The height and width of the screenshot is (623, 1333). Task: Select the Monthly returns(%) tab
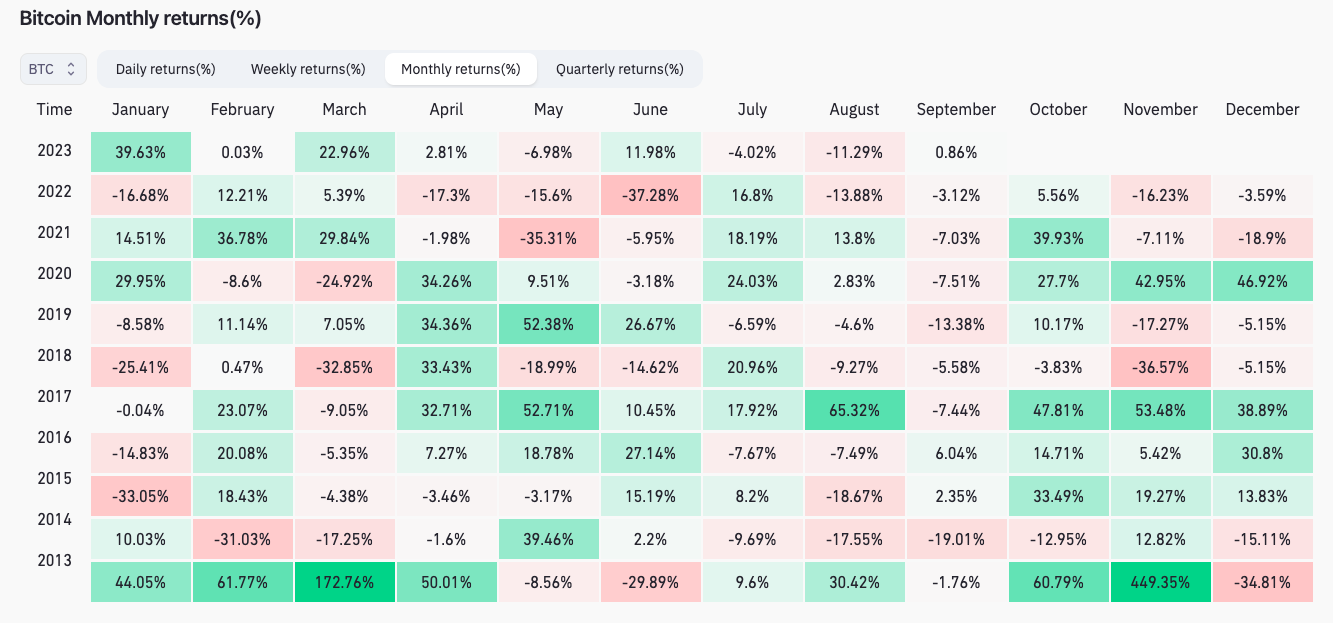[461, 69]
